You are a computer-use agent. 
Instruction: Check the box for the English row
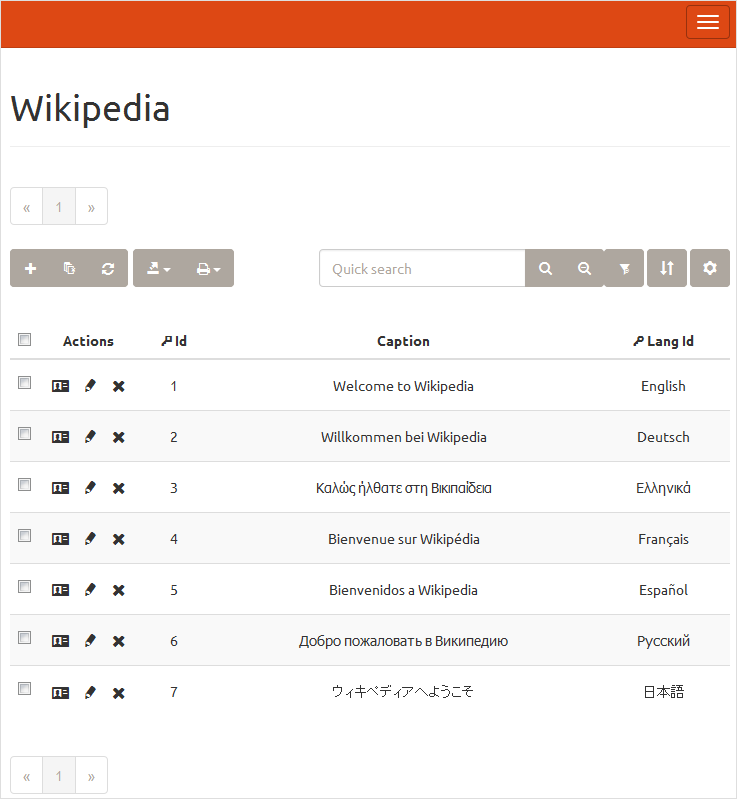[x=24, y=382]
